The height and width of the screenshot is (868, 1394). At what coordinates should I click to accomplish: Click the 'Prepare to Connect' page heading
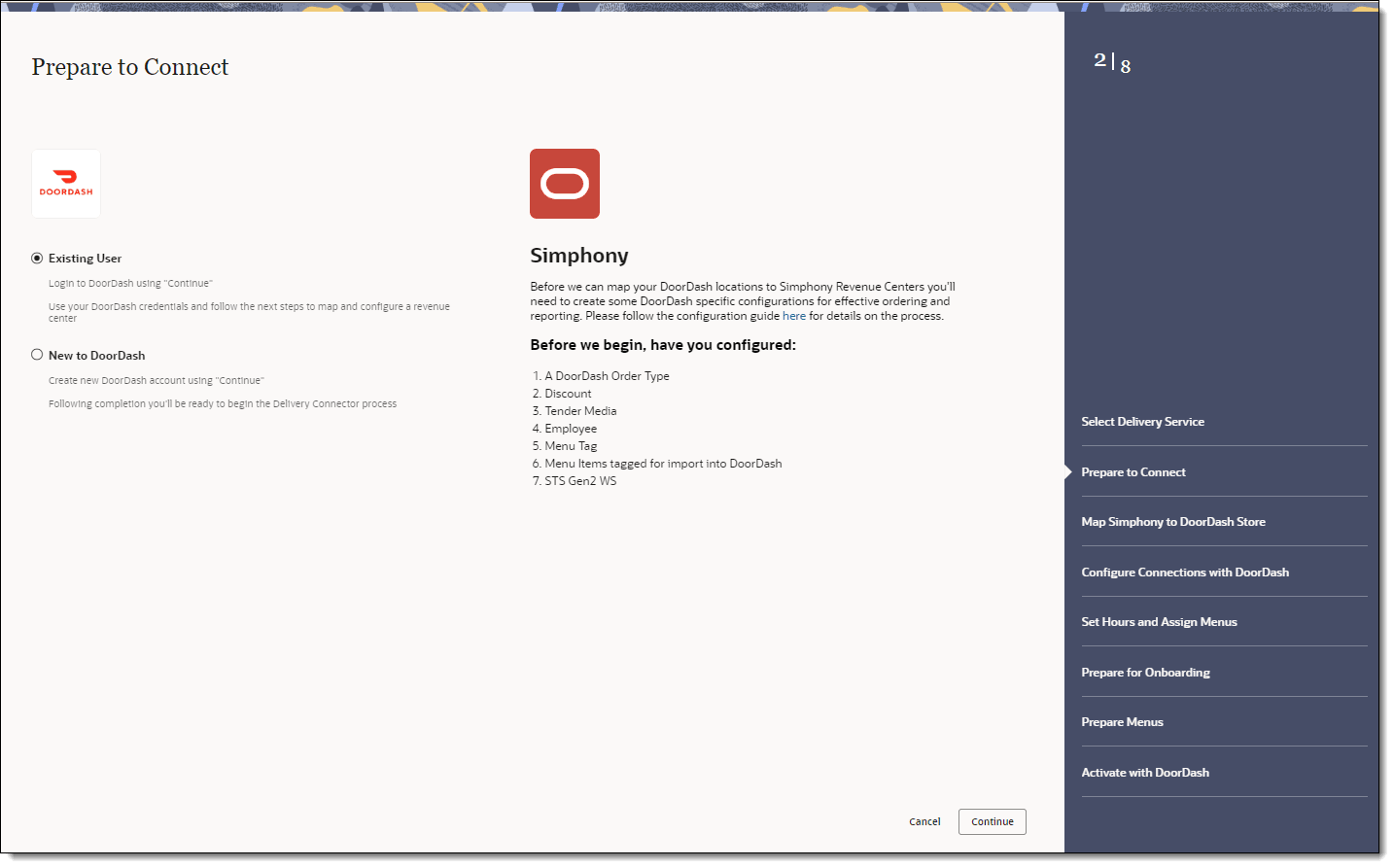130,67
